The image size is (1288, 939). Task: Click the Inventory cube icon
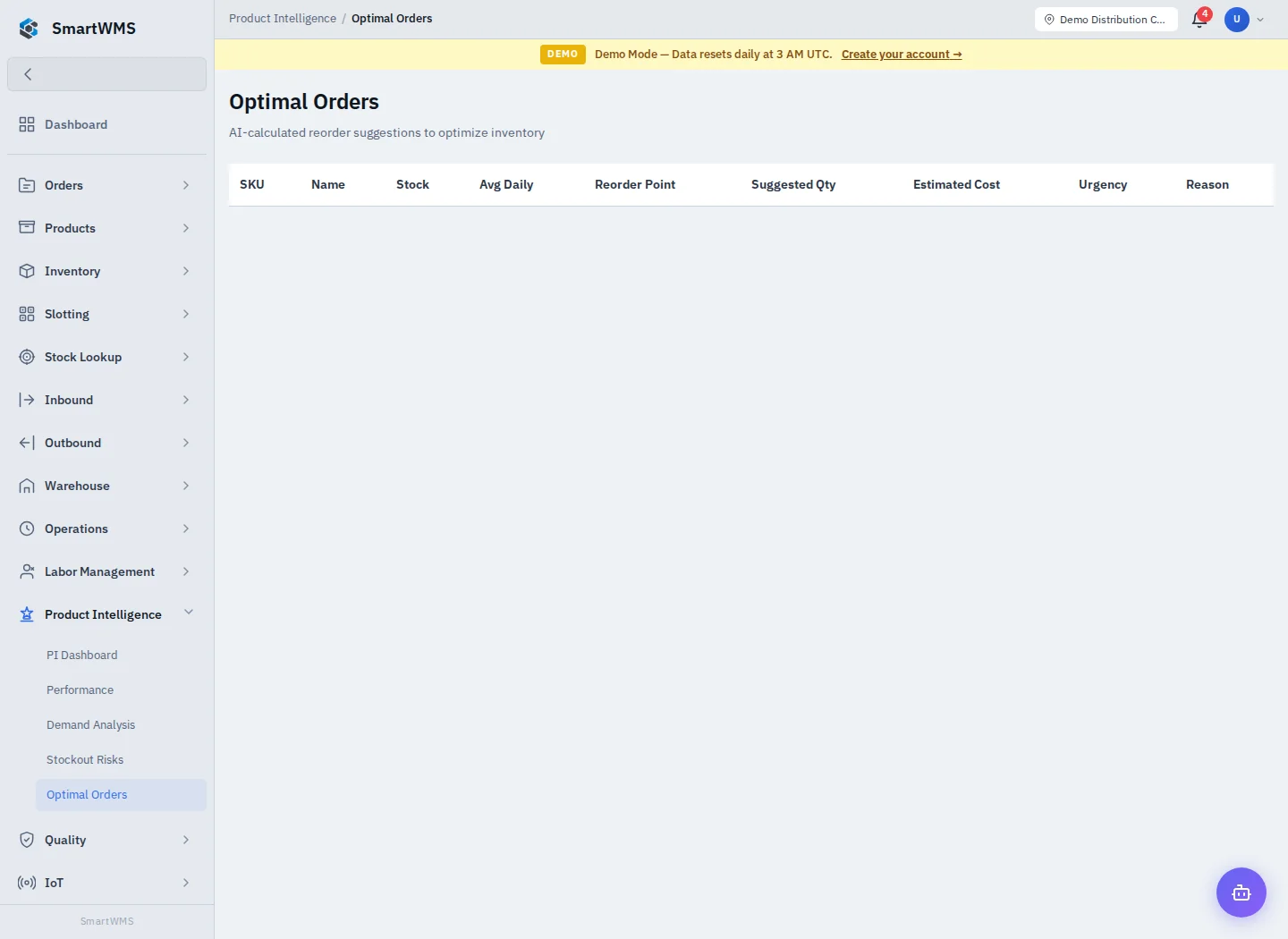27,271
